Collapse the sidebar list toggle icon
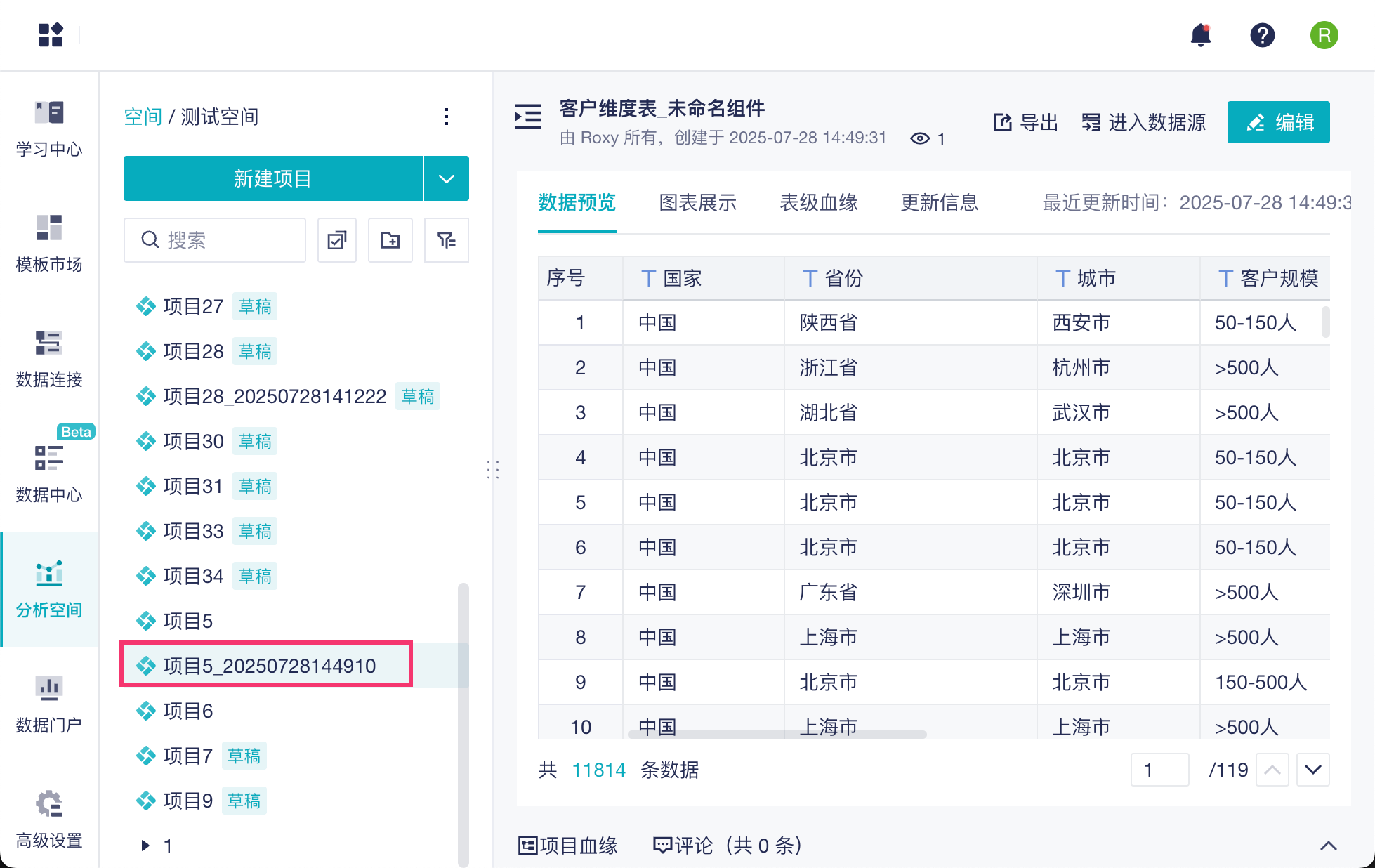 pos(528,117)
